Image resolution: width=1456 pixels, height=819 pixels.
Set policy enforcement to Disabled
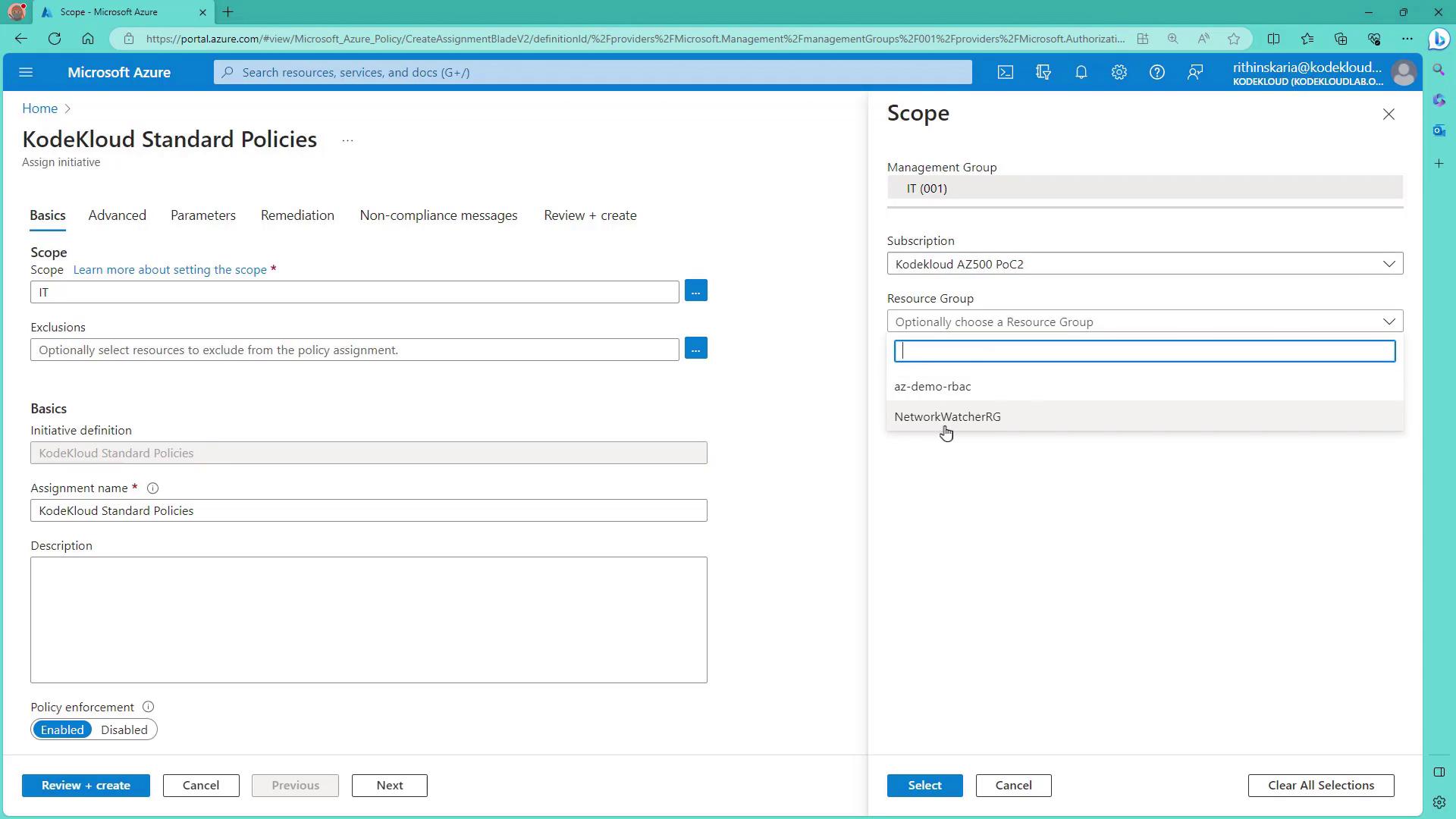click(124, 730)
